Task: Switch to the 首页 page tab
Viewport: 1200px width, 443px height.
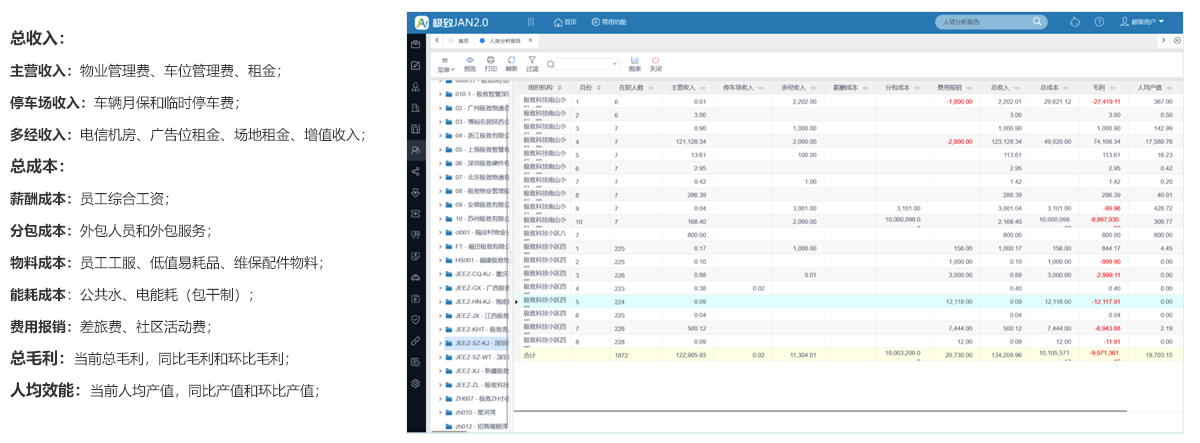Action: point(459,41)
